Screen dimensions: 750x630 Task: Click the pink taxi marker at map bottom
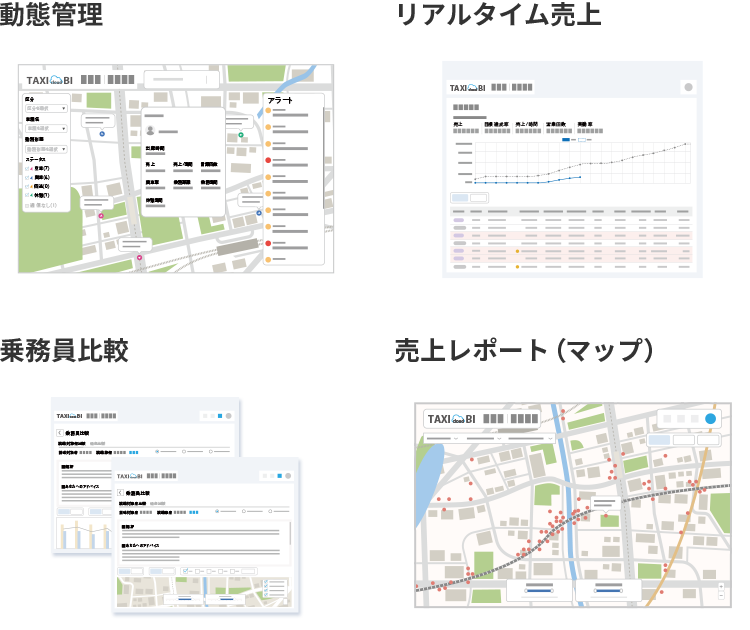pyautogui.click(x=139, y=259)
